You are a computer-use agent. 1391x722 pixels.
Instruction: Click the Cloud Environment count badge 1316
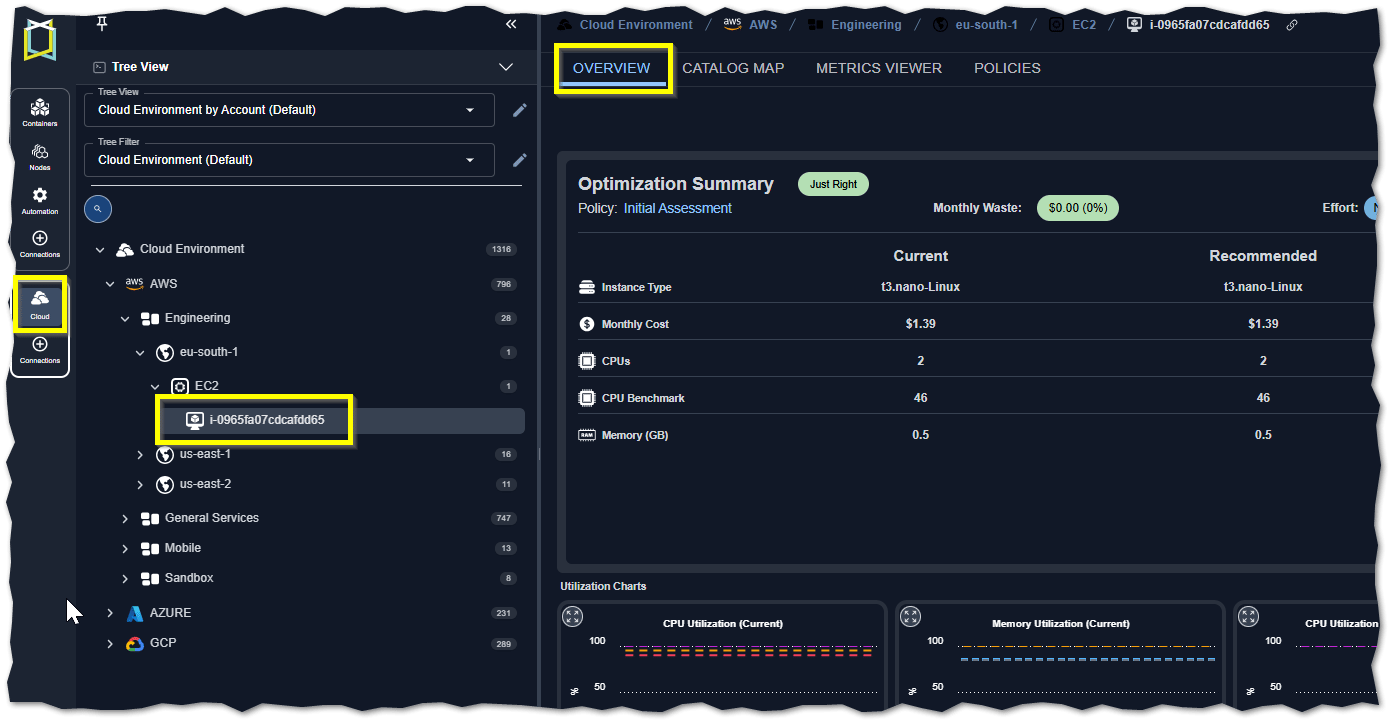pos(501,249)
